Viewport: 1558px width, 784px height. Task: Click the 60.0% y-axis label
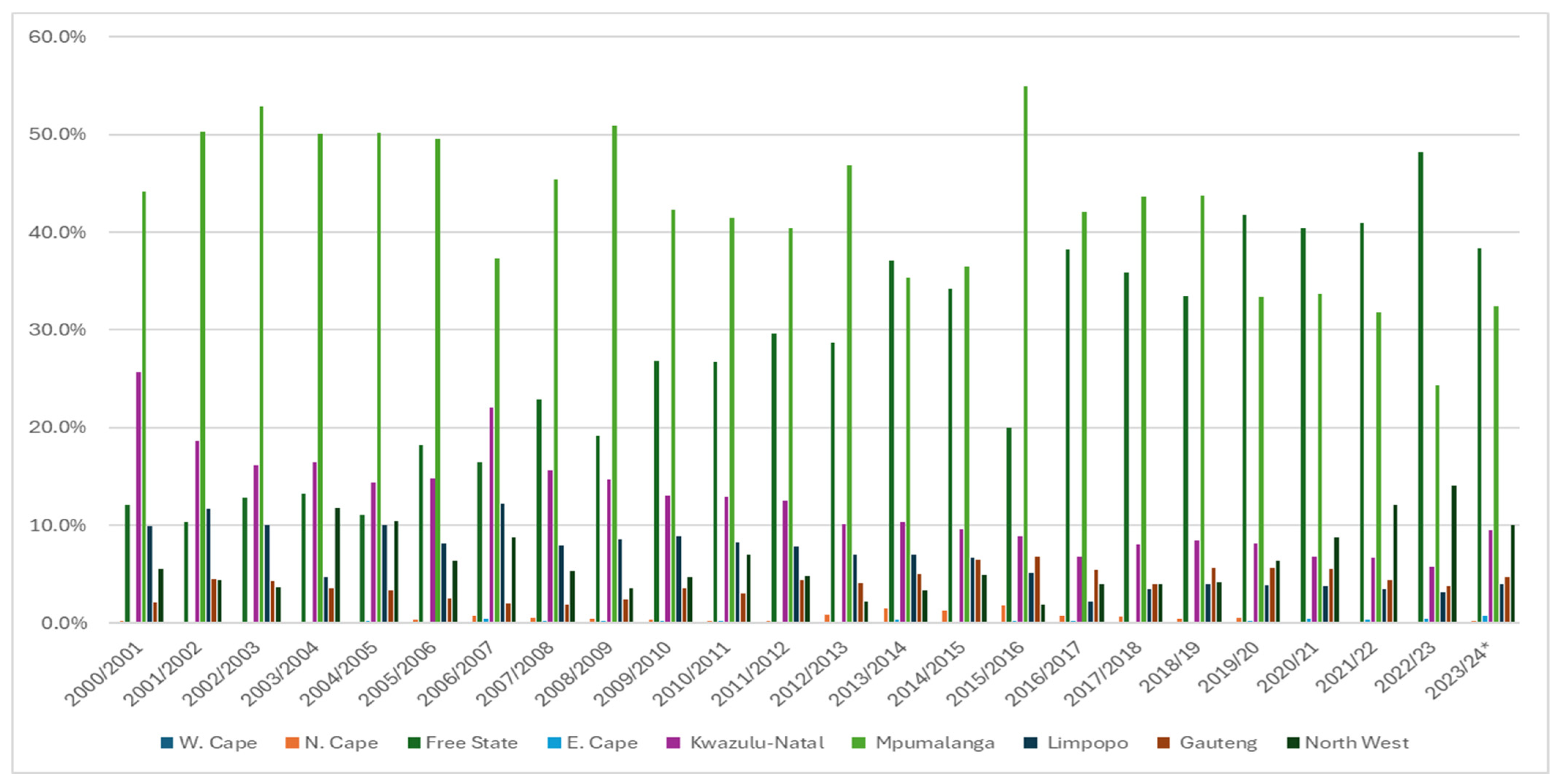(57, 37)
